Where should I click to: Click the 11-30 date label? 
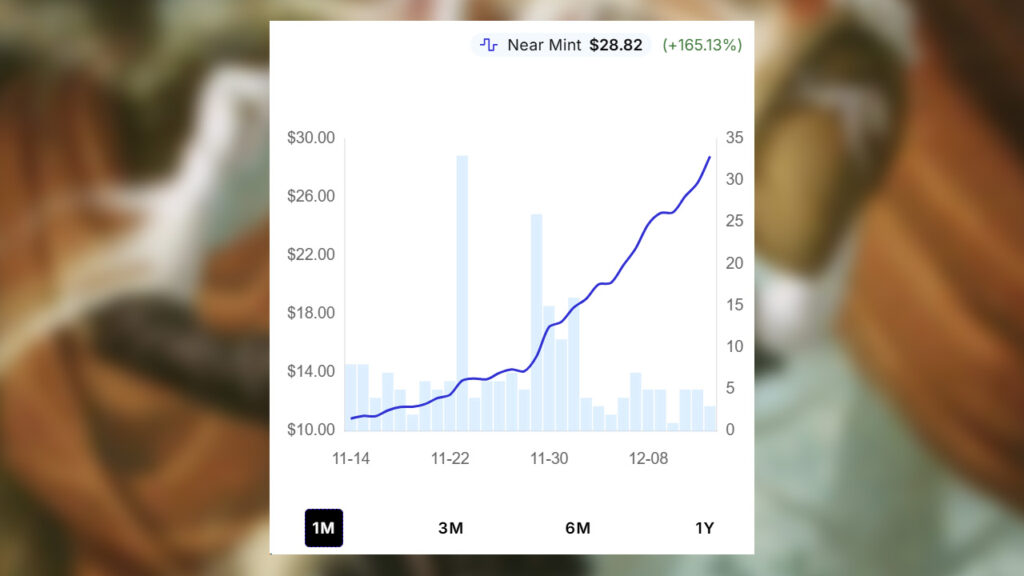549,459
